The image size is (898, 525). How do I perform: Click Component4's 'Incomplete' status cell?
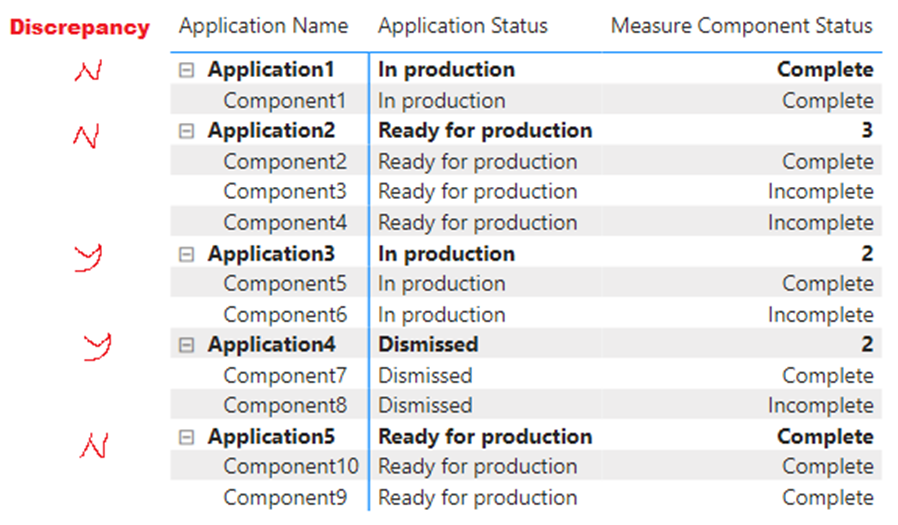coord(821,222)
